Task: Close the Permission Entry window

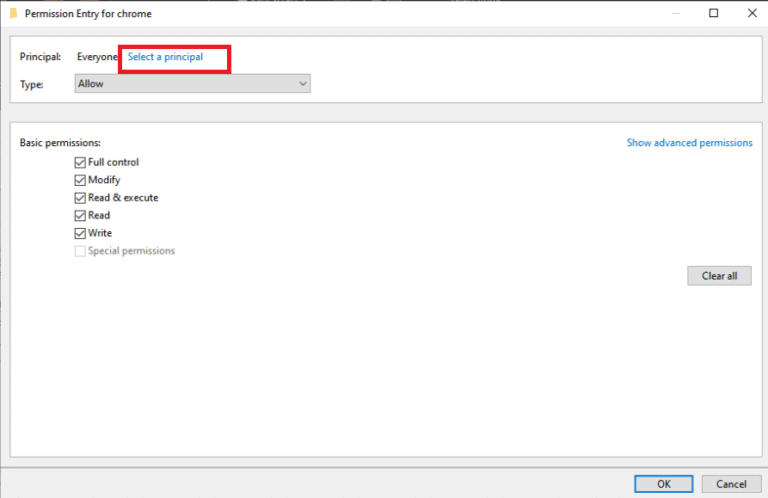Action: click(752, 13)
